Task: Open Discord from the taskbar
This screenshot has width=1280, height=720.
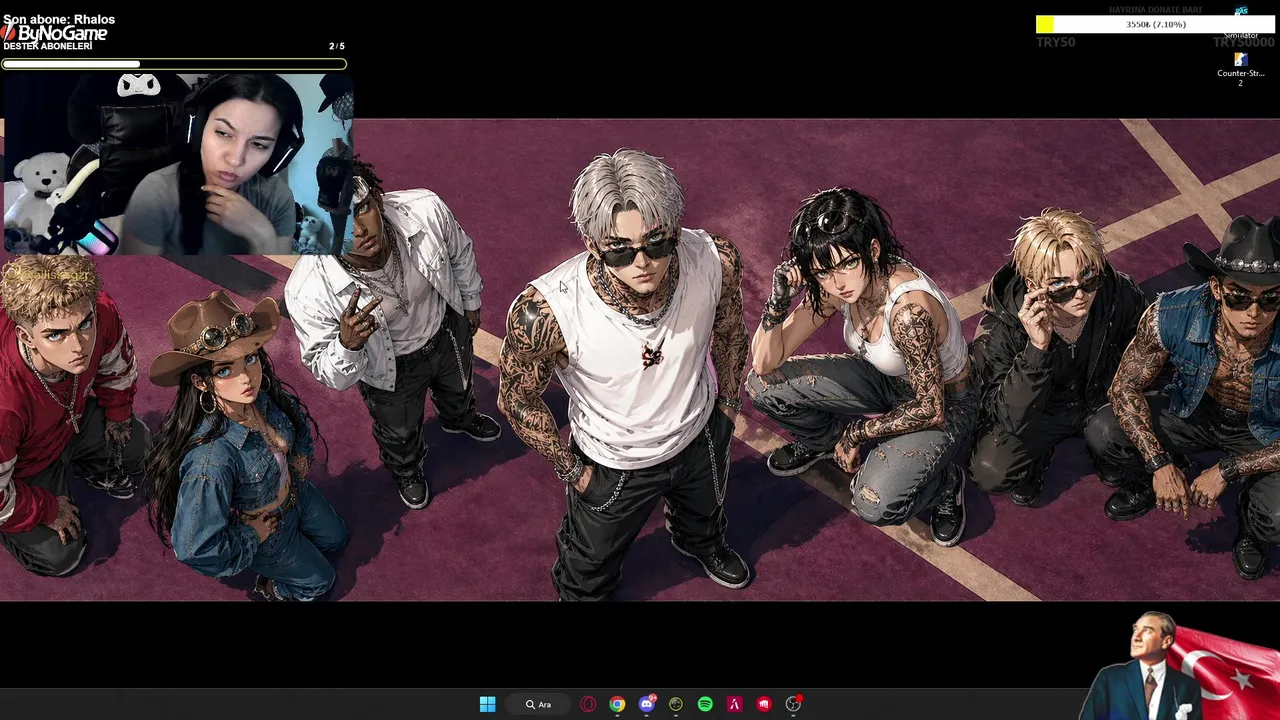Action: pyautogui.click(x=647, y=704)
